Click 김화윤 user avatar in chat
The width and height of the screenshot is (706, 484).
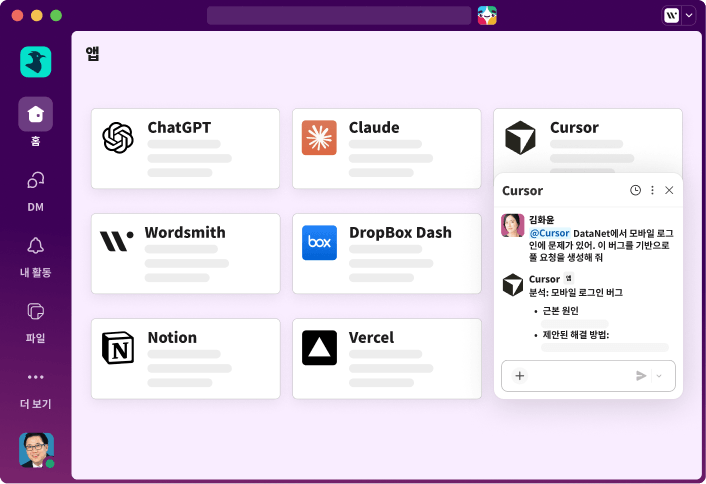[513, 225]
